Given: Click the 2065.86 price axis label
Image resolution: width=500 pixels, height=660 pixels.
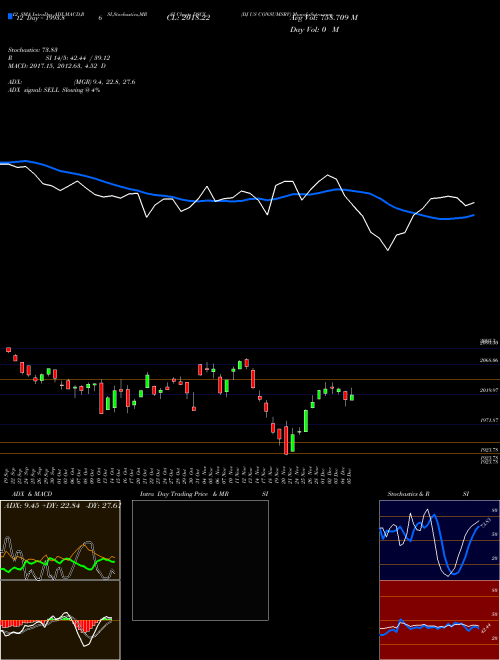Looking at the screenshot, I should tap(489, 360).
